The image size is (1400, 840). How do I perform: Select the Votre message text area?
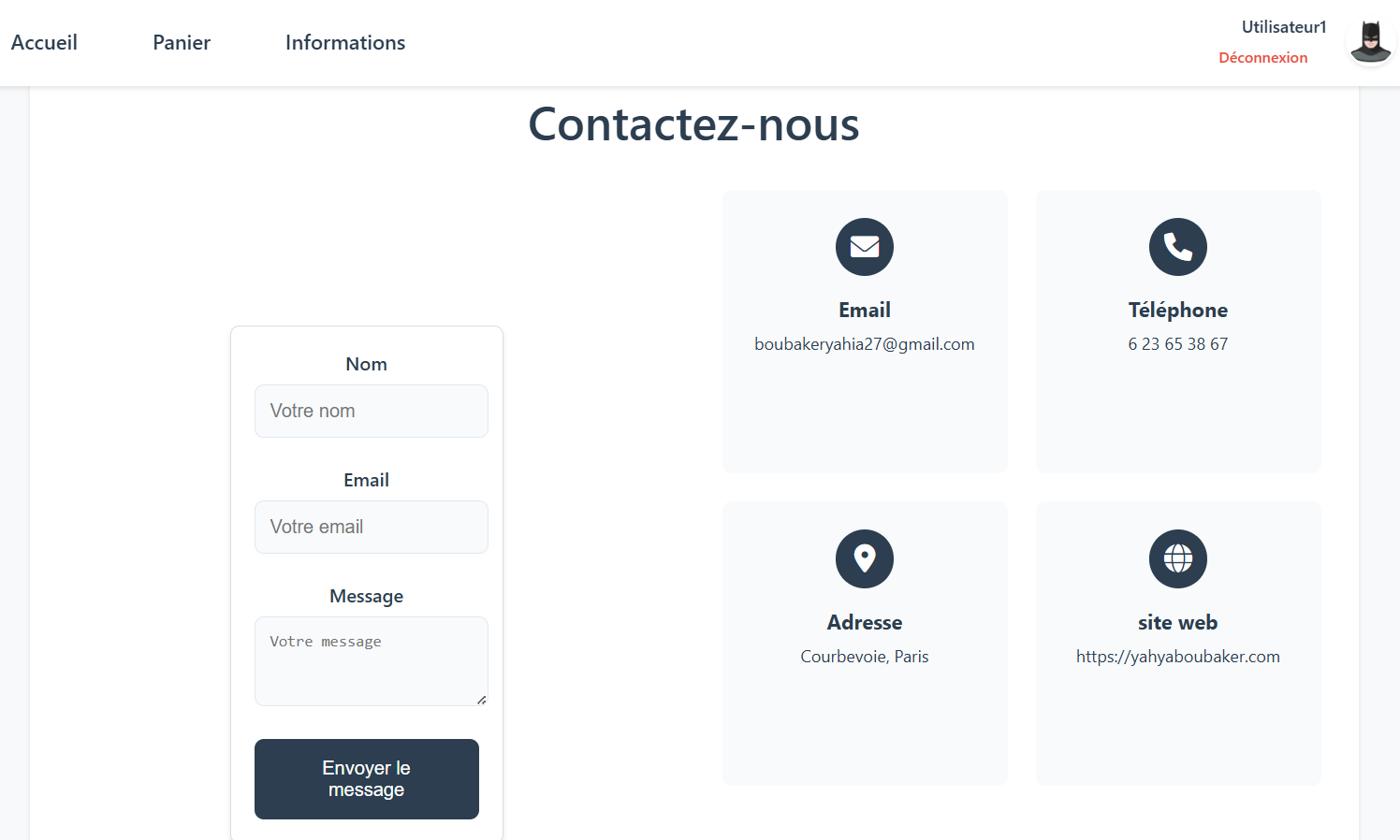tap(371, 660)
